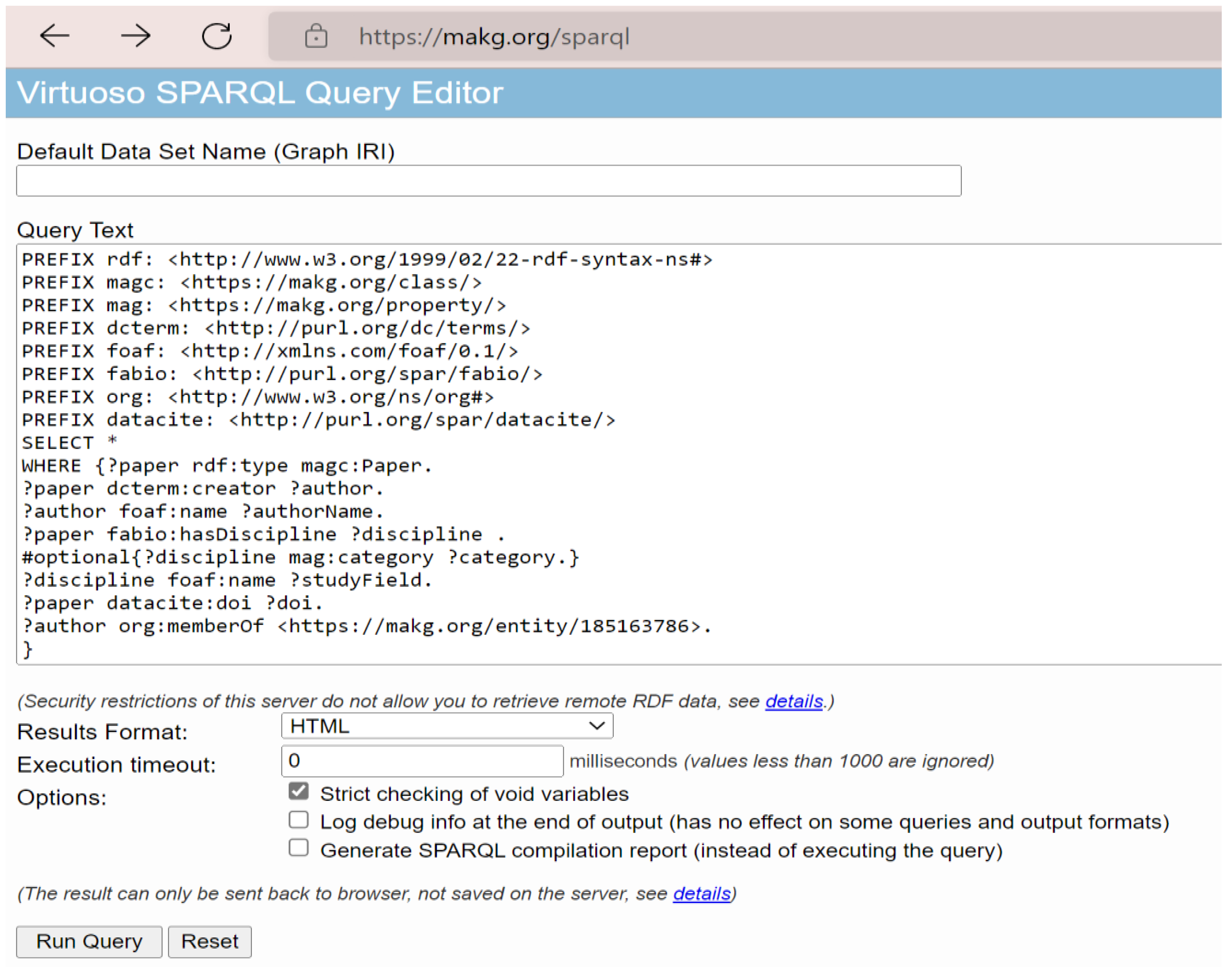Click the Virtuoso SPARQL Query Editor heading
The width and height of the screenshot is (1232, 967).
tap(260, 92)
